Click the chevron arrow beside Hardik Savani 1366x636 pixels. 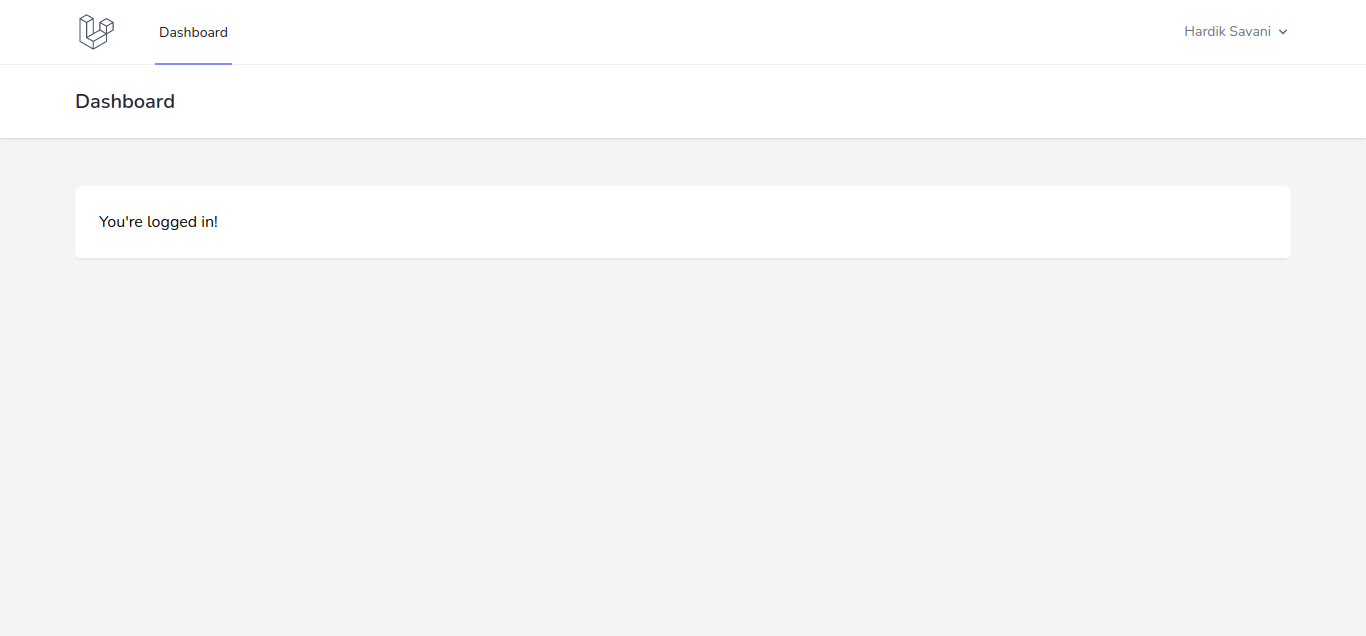pos(1283,32)
